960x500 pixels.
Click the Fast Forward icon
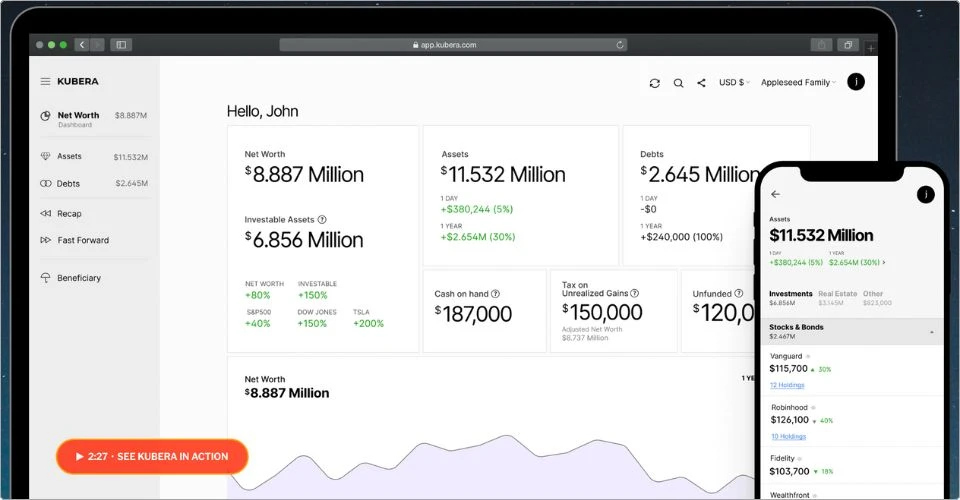[45, 240]
